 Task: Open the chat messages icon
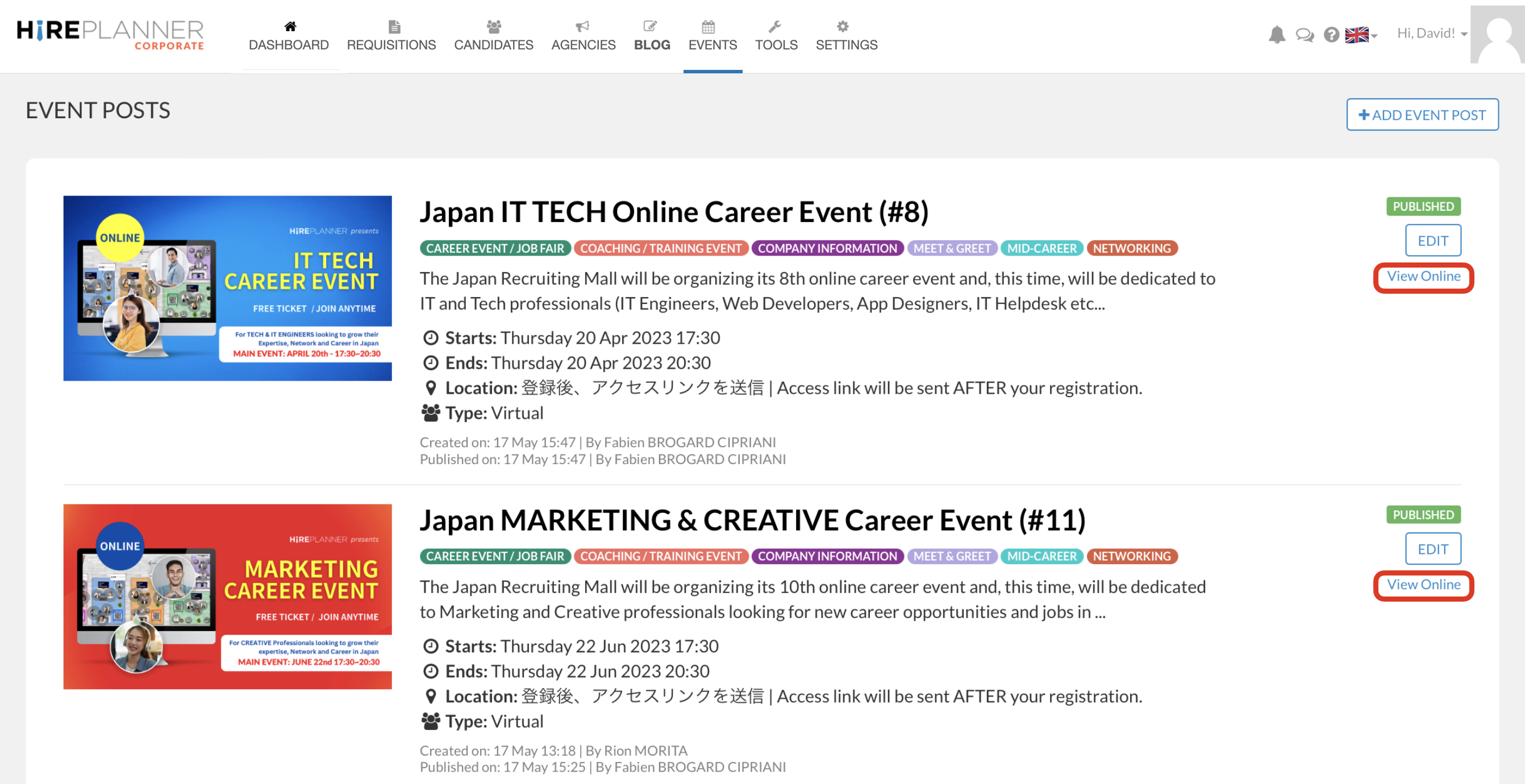point(1304,35)
